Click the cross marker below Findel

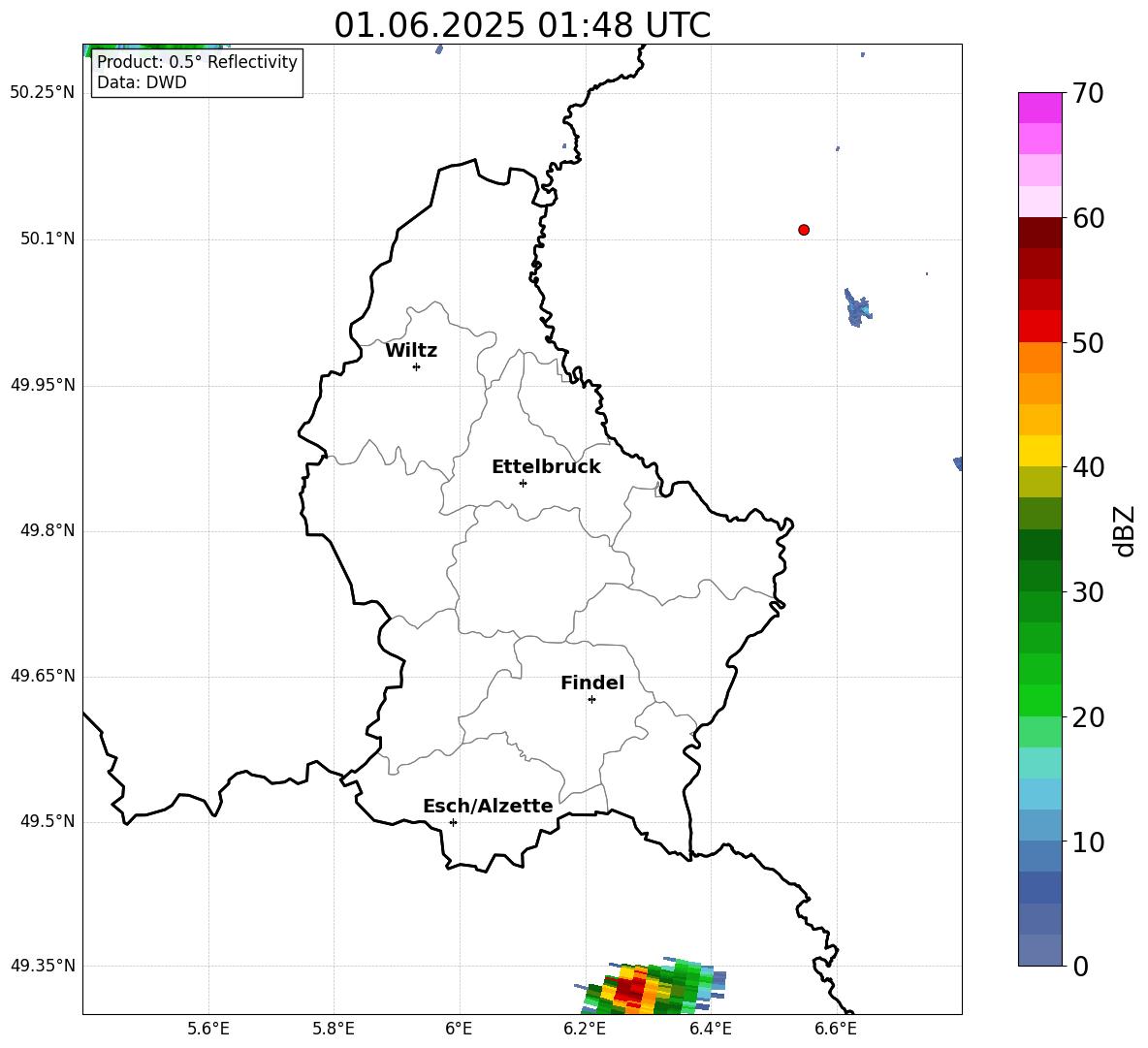click(x=591, y=700)
